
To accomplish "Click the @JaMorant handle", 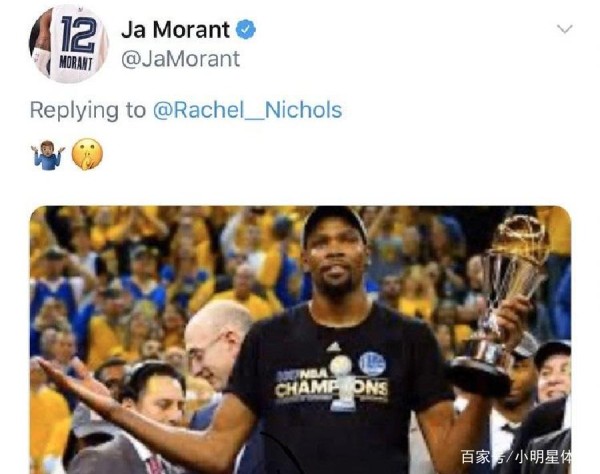I will pyautogui.click(x=180, y=59).
